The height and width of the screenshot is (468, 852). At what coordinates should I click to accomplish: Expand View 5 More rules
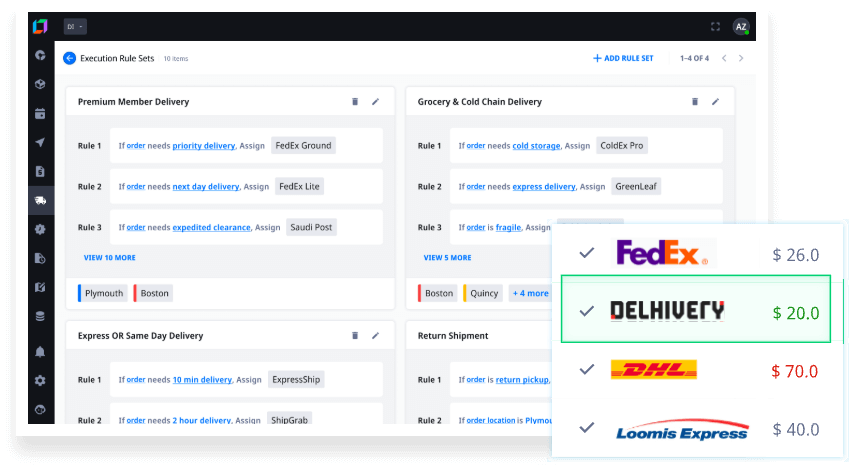tap(447, 258)
